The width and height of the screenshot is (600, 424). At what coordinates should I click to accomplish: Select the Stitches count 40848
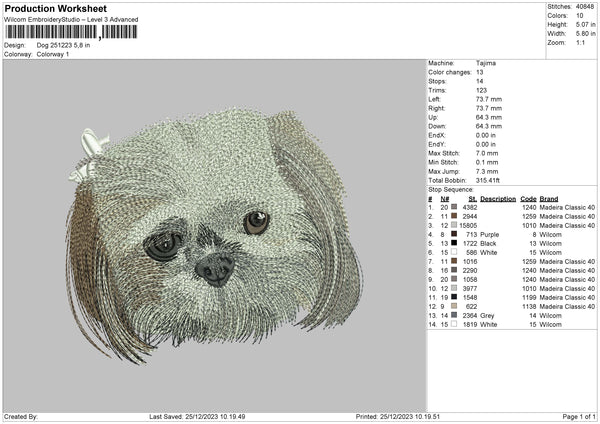[x=587, y=8]
